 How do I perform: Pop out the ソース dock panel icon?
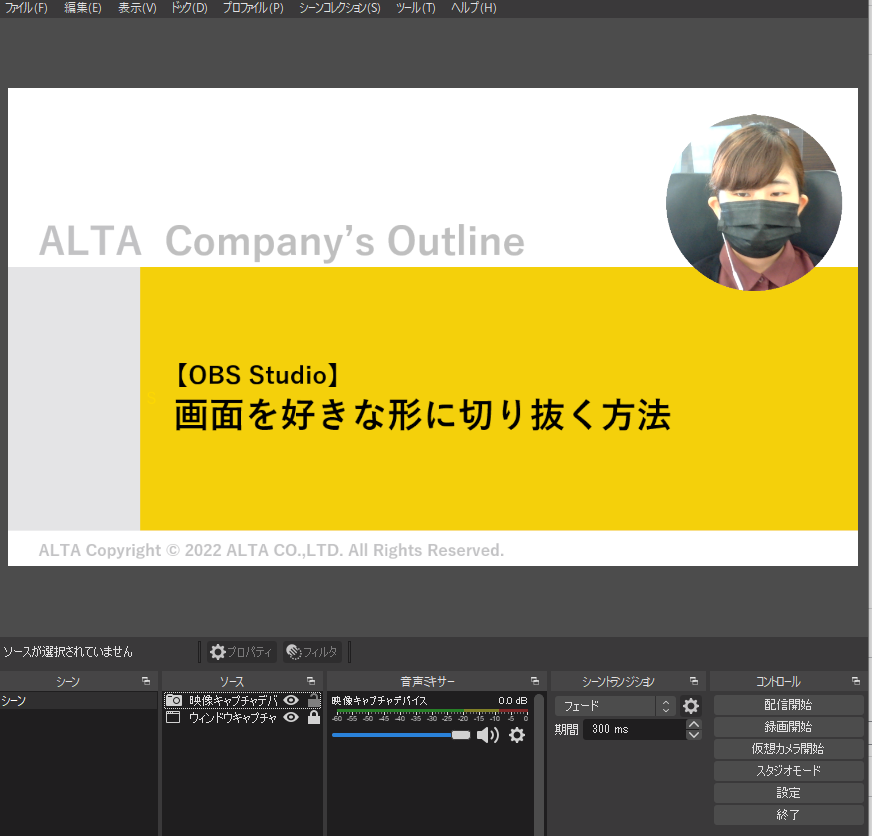[x=311, y=681]
